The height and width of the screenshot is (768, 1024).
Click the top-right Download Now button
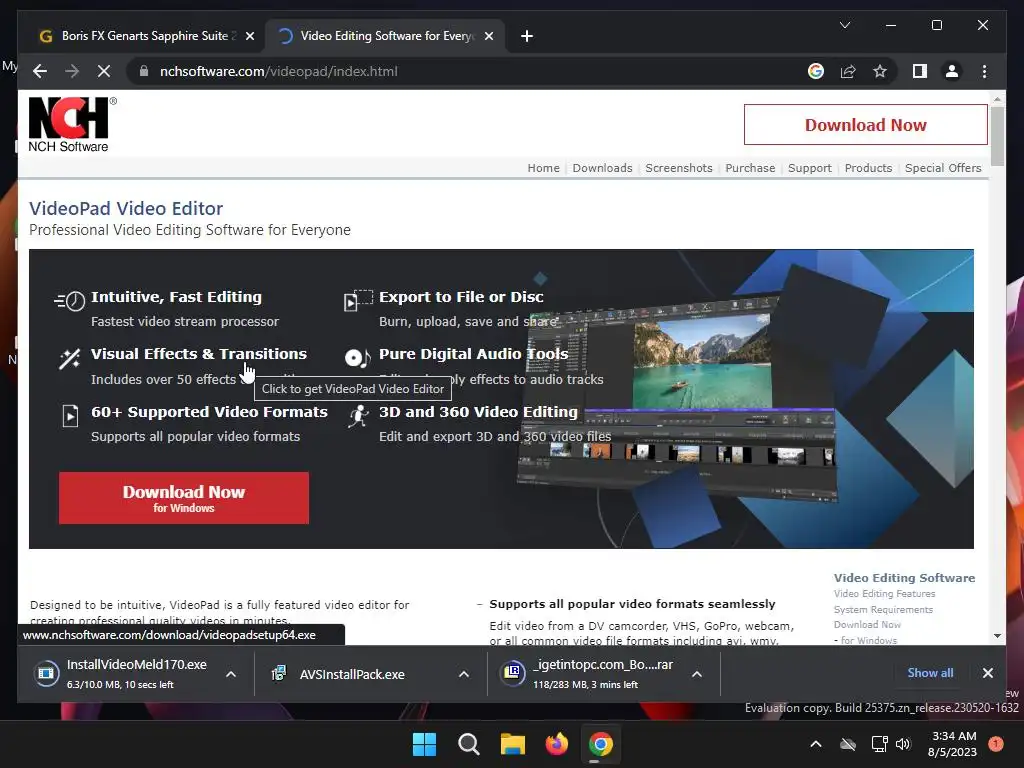[865, 125]
